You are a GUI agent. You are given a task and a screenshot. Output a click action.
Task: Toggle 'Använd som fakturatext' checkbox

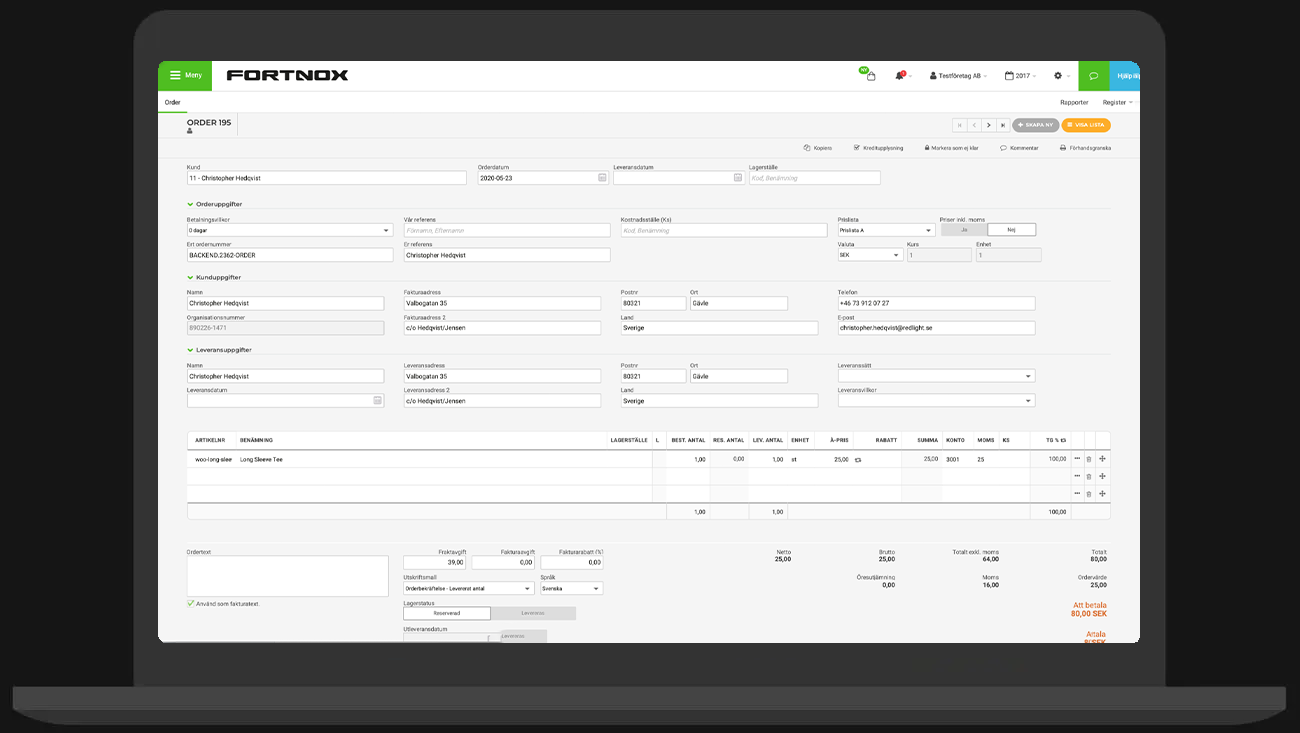click(191, 604)
